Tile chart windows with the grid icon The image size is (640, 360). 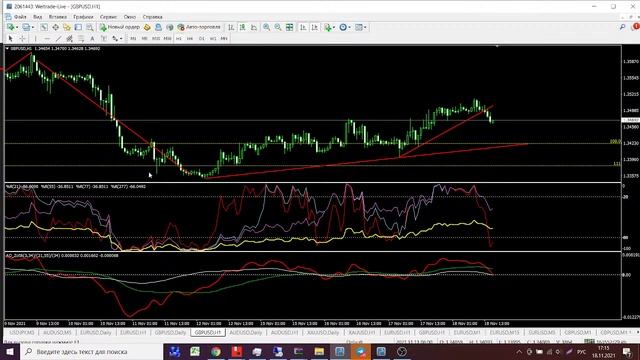(x=289, y=27)
